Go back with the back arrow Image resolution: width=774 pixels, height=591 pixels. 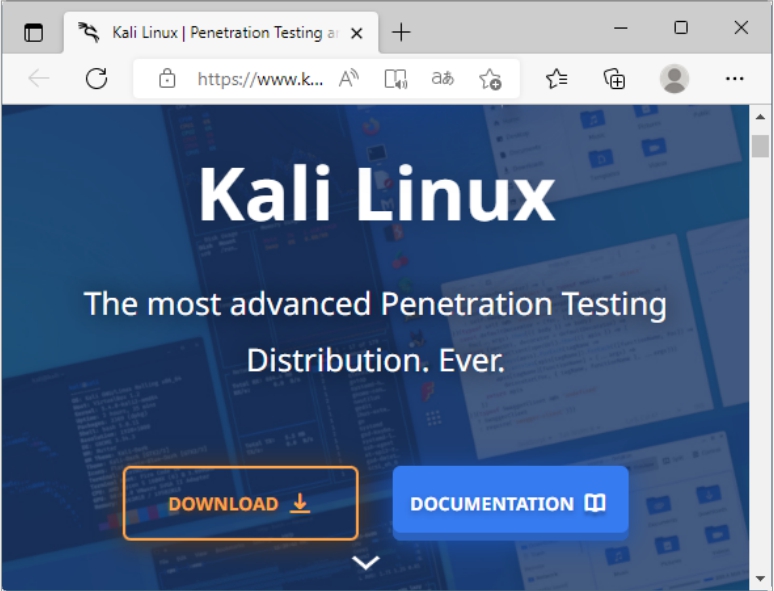click(39, 79)
